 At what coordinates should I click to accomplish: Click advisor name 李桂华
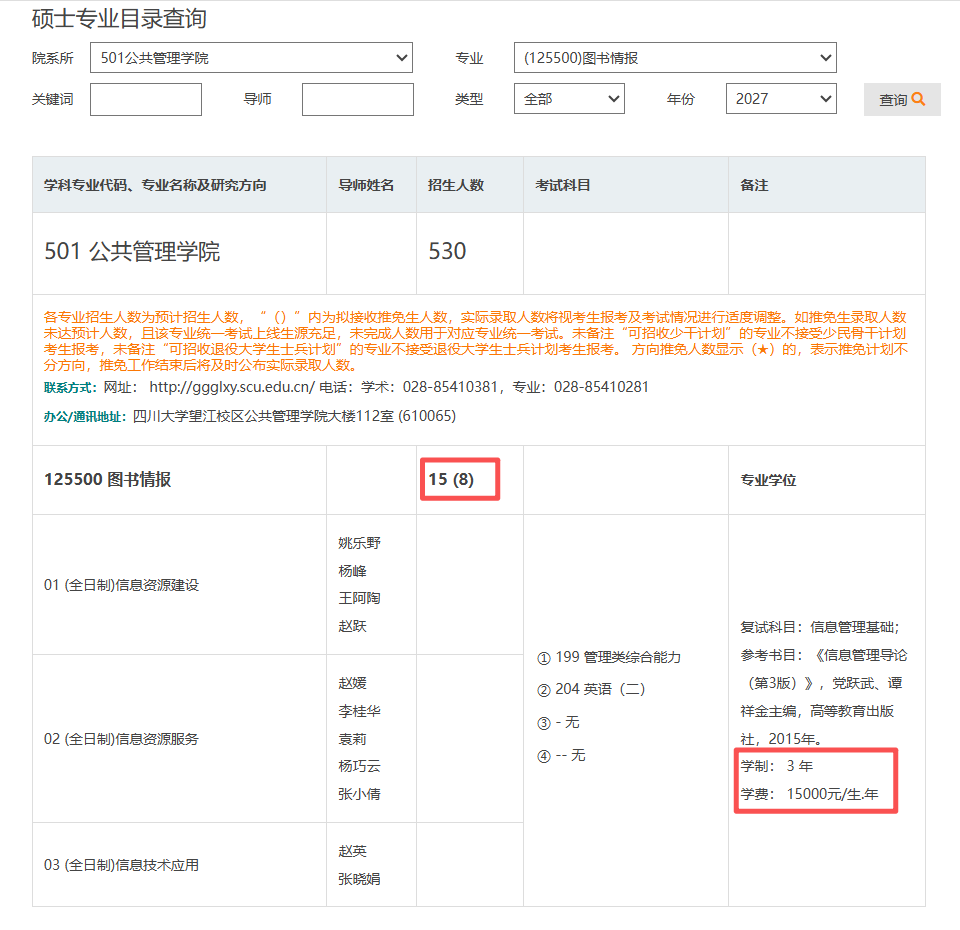[359, 711]
